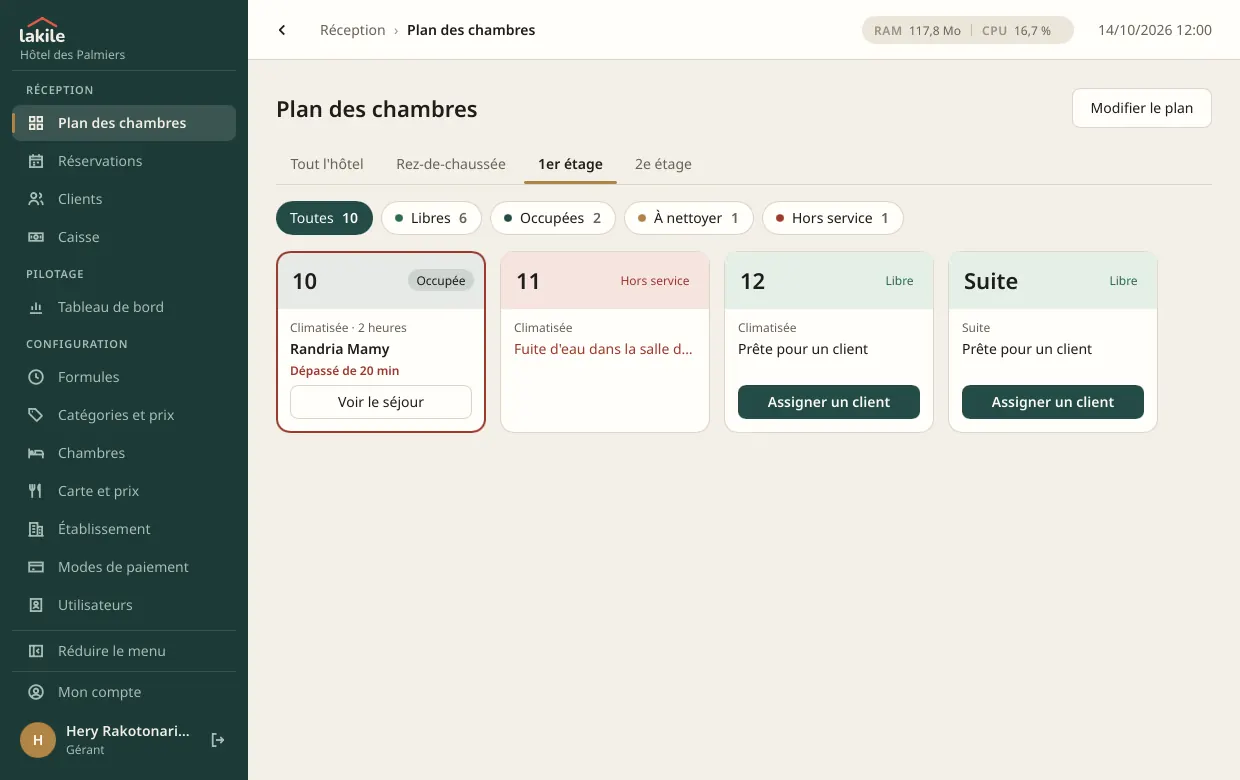This screenshot has height=780, width=1240.
Task: Filter rooms by Libres 6
Action: point(431,218)
